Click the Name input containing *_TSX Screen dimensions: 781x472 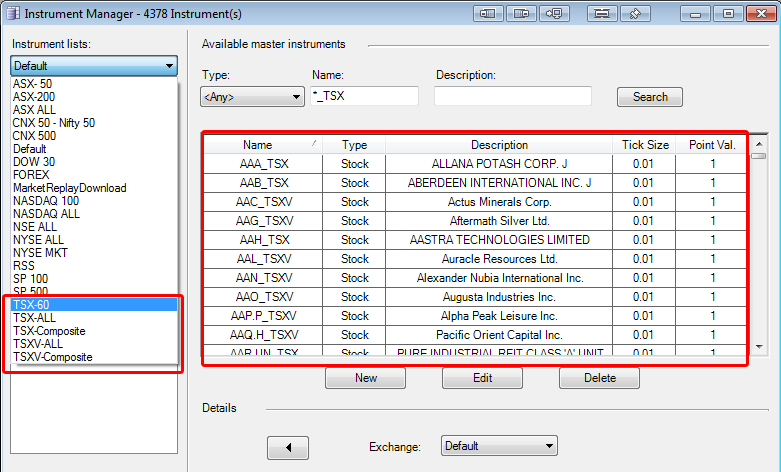pyautogui.click(x=365, y=96)
